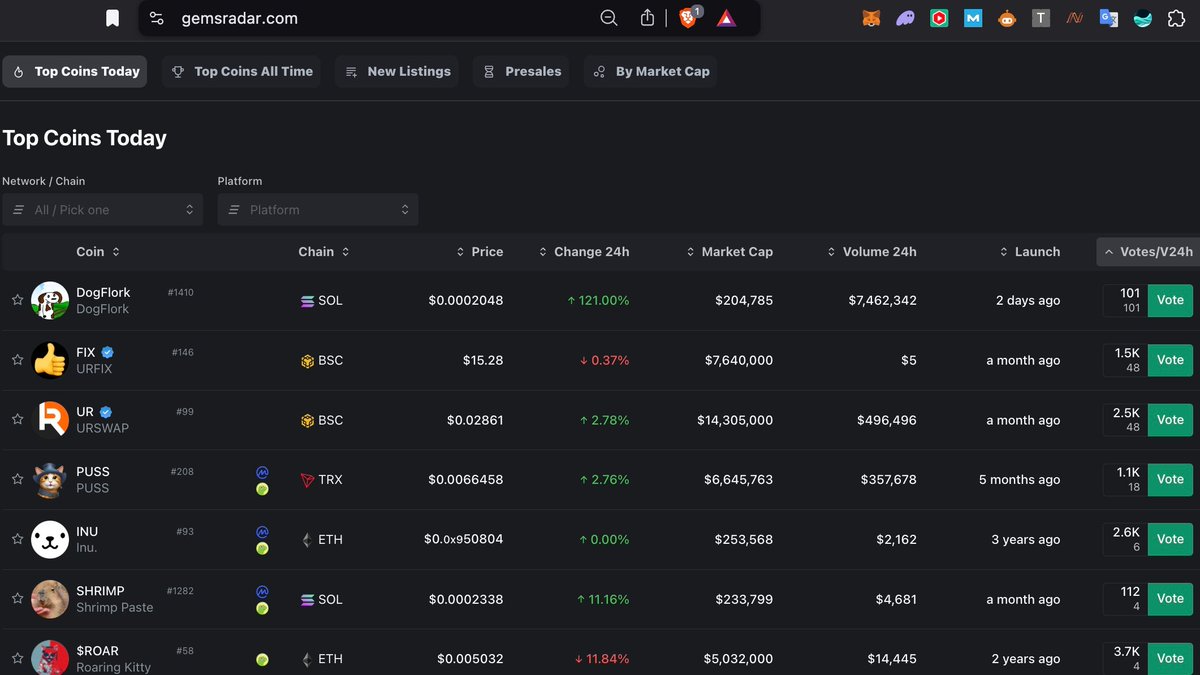The image size is (1200, 675).
Task: Click the CoinGecko icon in INU row
Action: click(262, 549)
